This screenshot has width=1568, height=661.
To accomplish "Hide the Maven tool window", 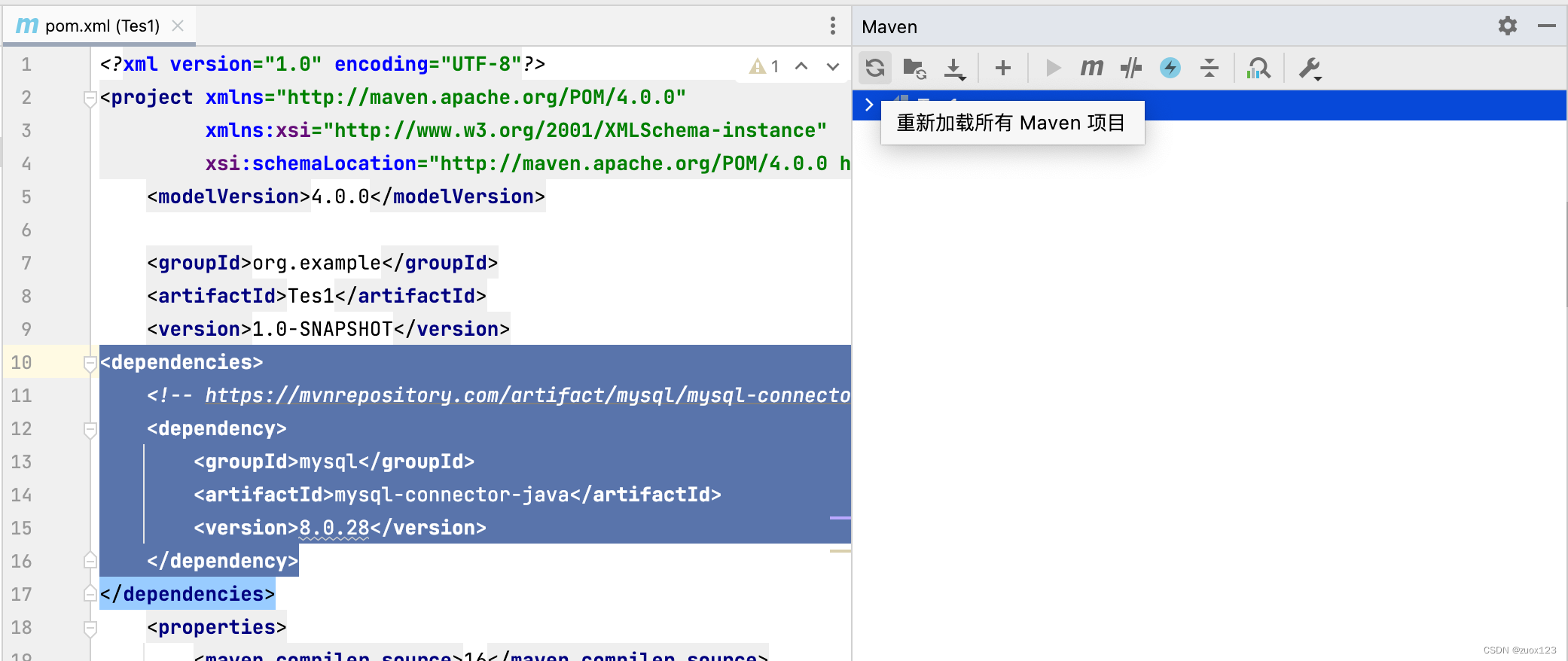I will [x=1547, y=26].
